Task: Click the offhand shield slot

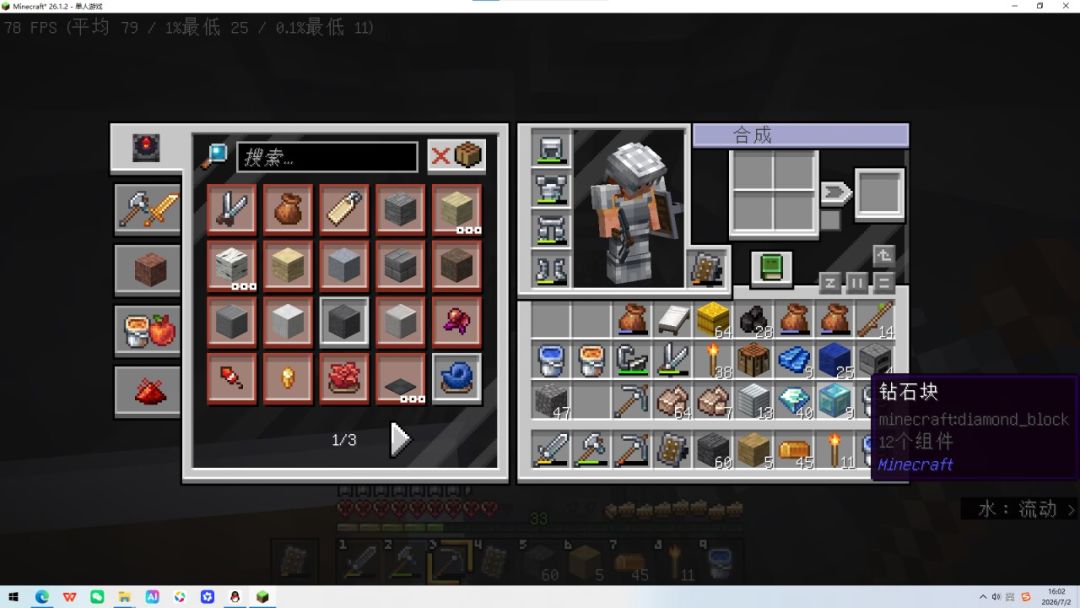Action: point(707,268)
